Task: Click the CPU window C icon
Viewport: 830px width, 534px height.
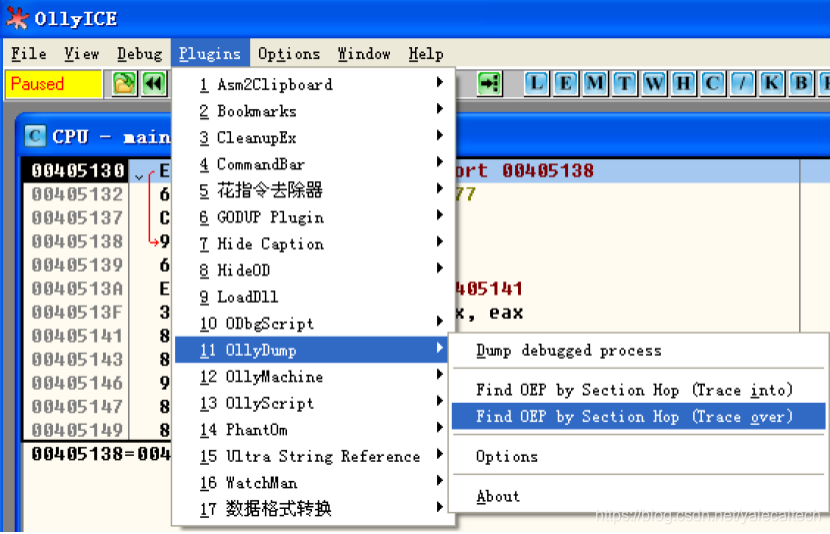Action: 35,137
